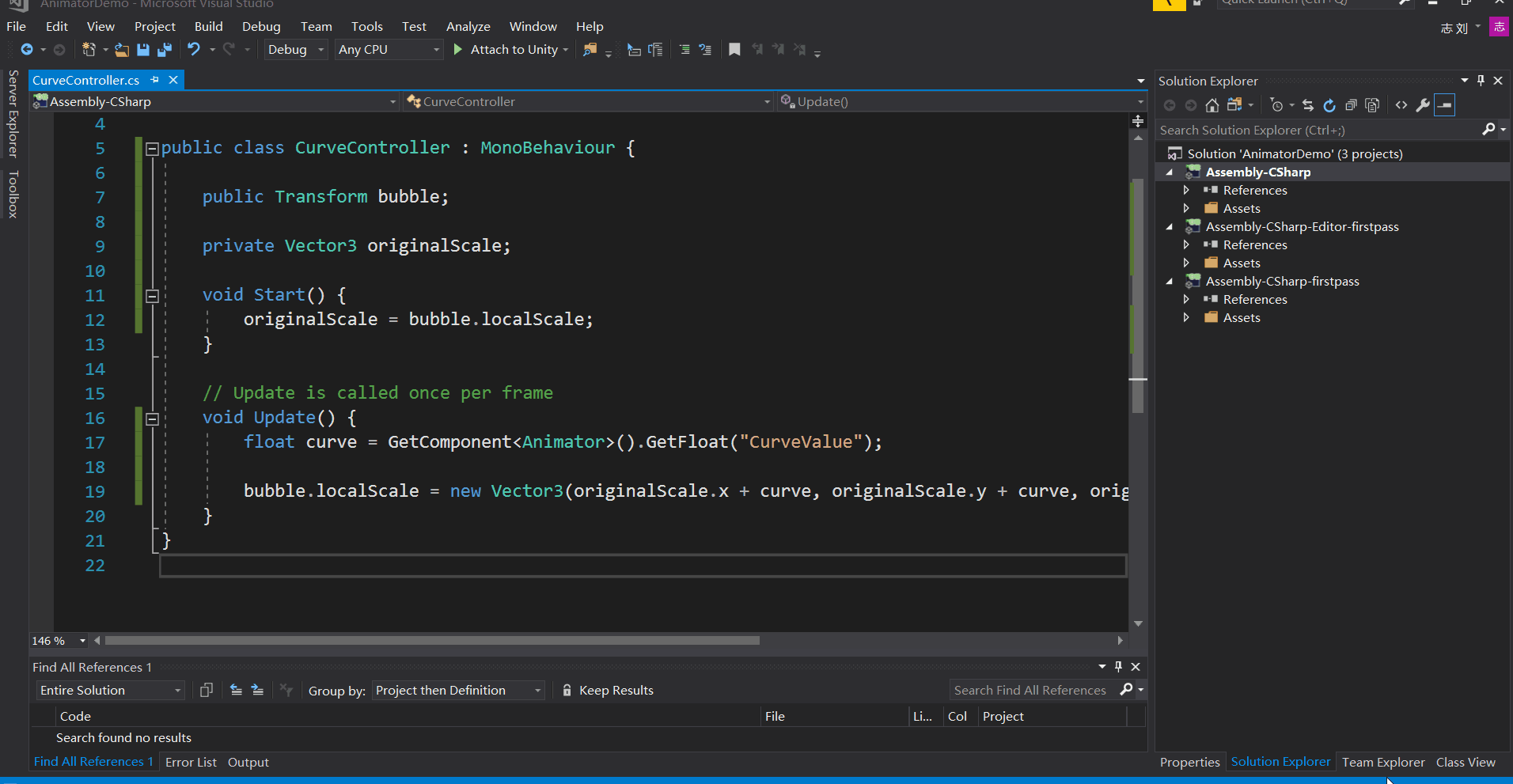This screenshot has width=1513, height=784.
Task: Click the Find in Files toolbar icon
Action: point(590,50)
